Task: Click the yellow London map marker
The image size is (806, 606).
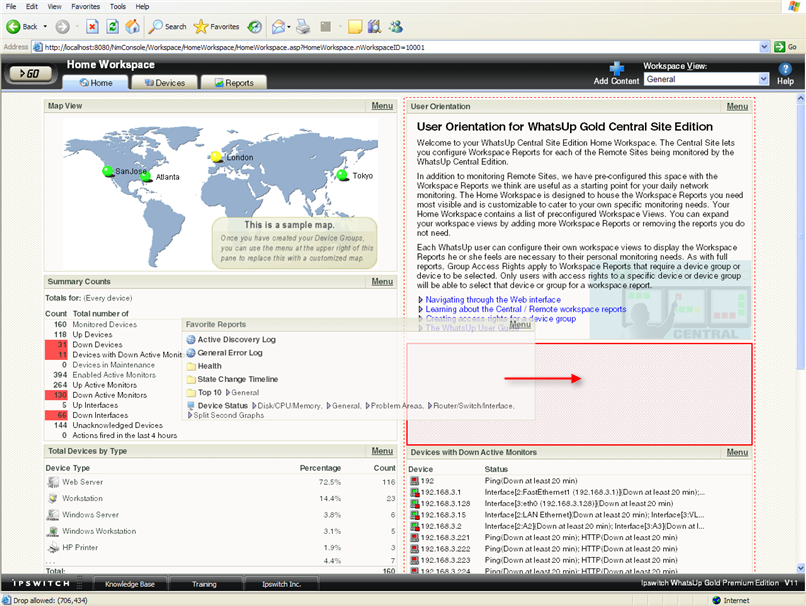Action: point(217,157)
